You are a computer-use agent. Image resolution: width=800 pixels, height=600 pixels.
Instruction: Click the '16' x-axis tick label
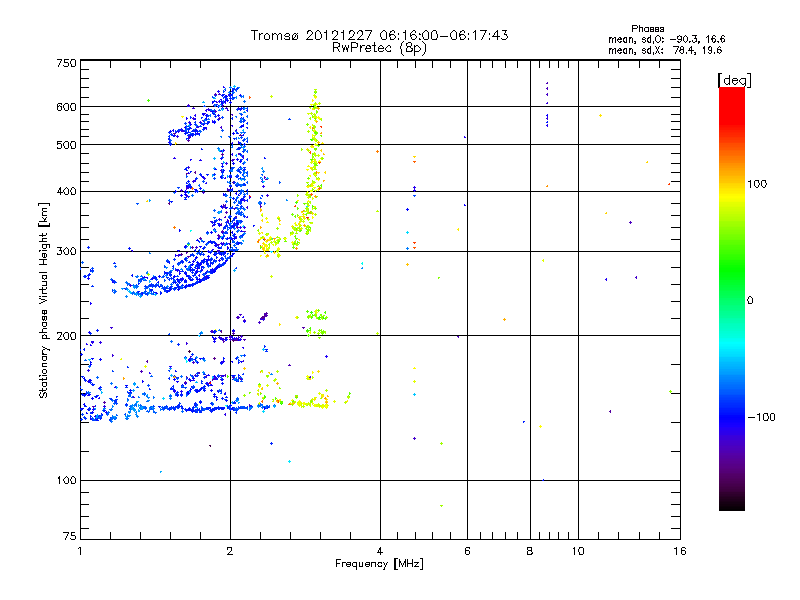680,551
